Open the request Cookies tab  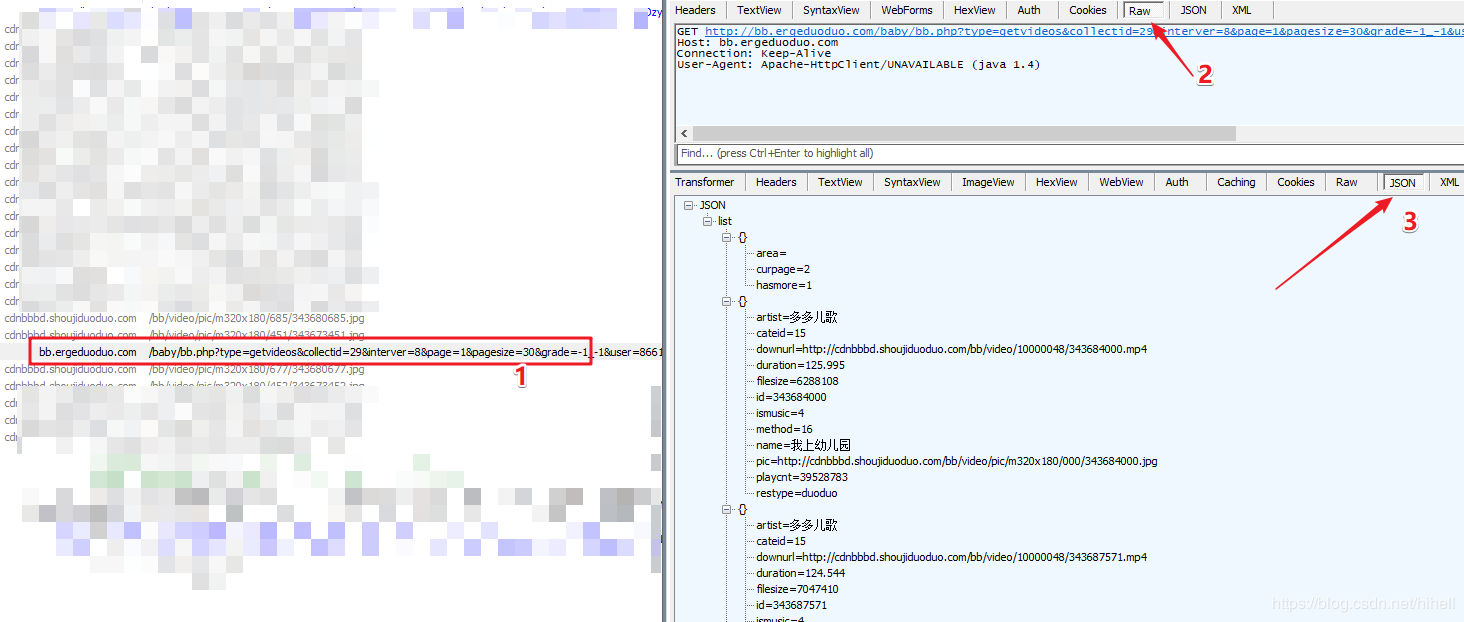(x=1088, y=10)
